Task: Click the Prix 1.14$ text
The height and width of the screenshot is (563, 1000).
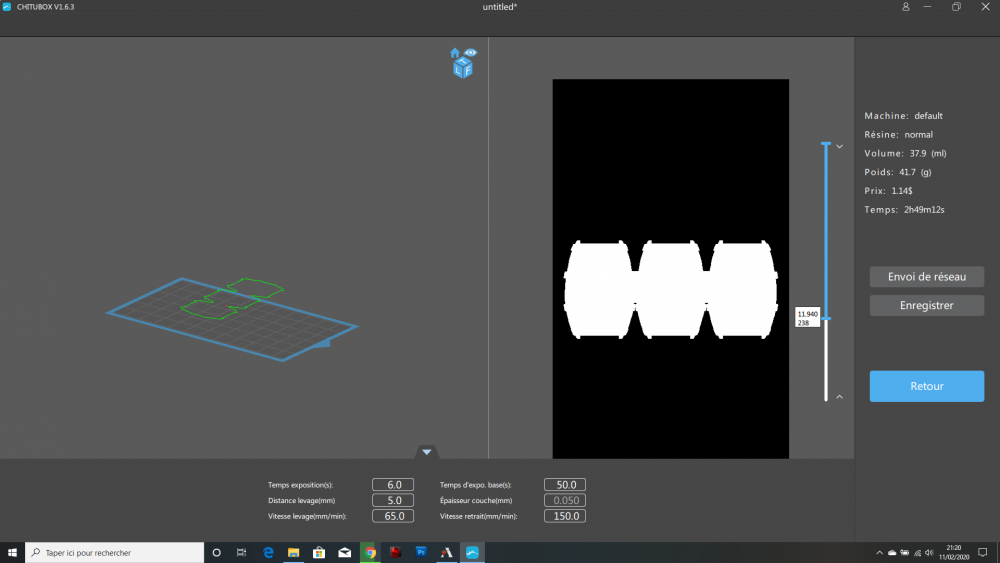Action: coord(888,191)
